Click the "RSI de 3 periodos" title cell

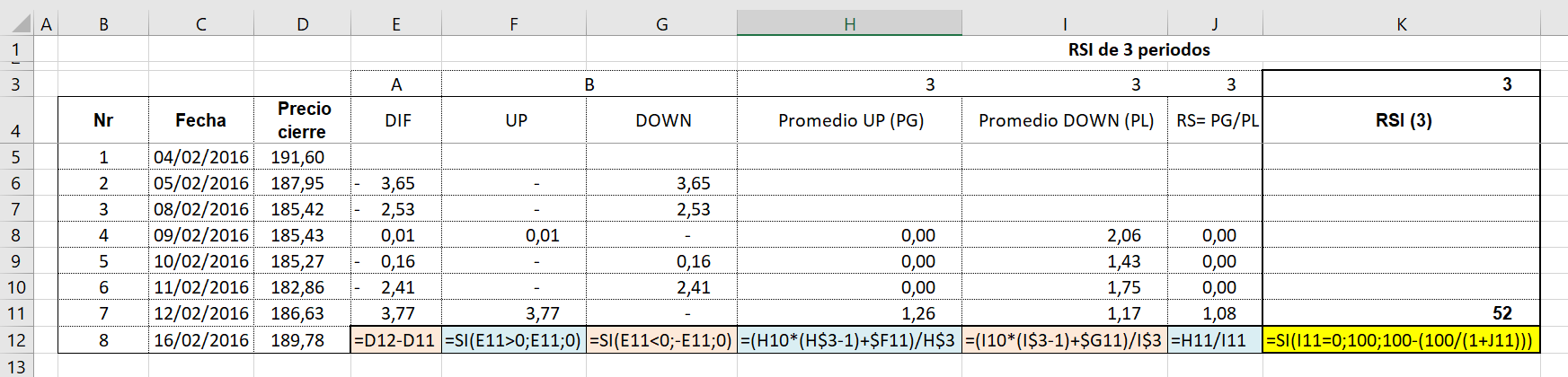[x=1138, y=49]
